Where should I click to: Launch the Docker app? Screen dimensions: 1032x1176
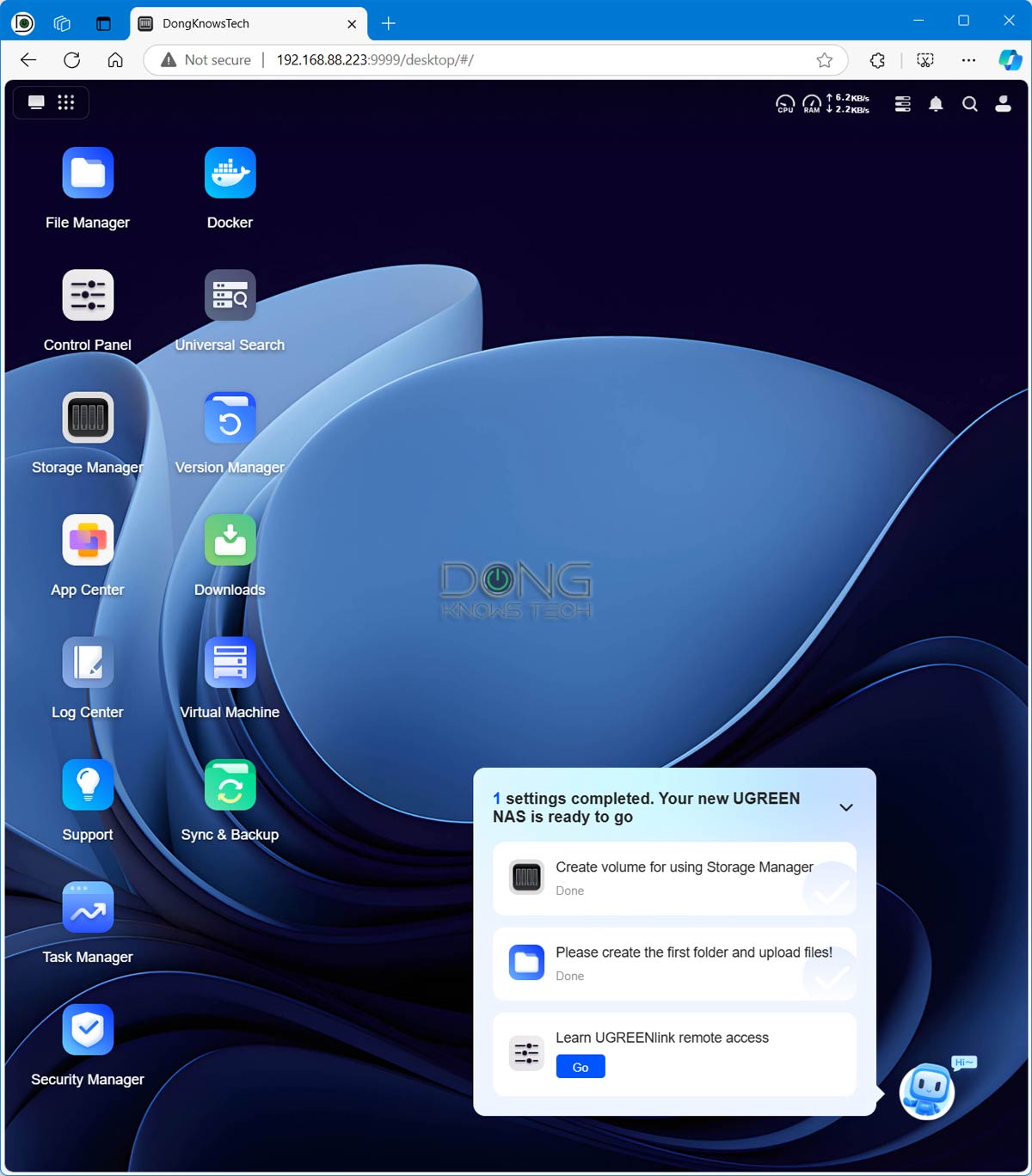[x=230, y=173]
